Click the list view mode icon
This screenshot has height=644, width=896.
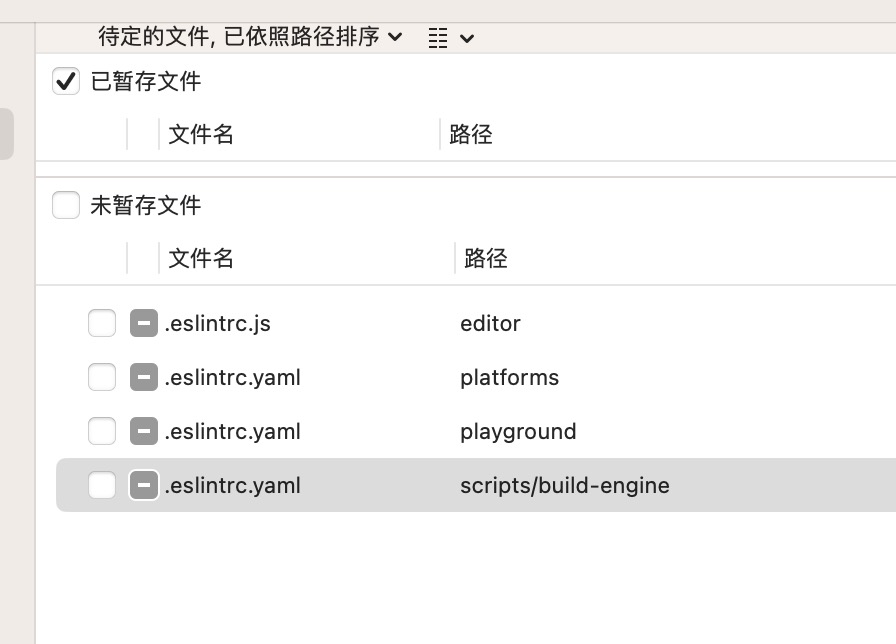tap(438, 38)
